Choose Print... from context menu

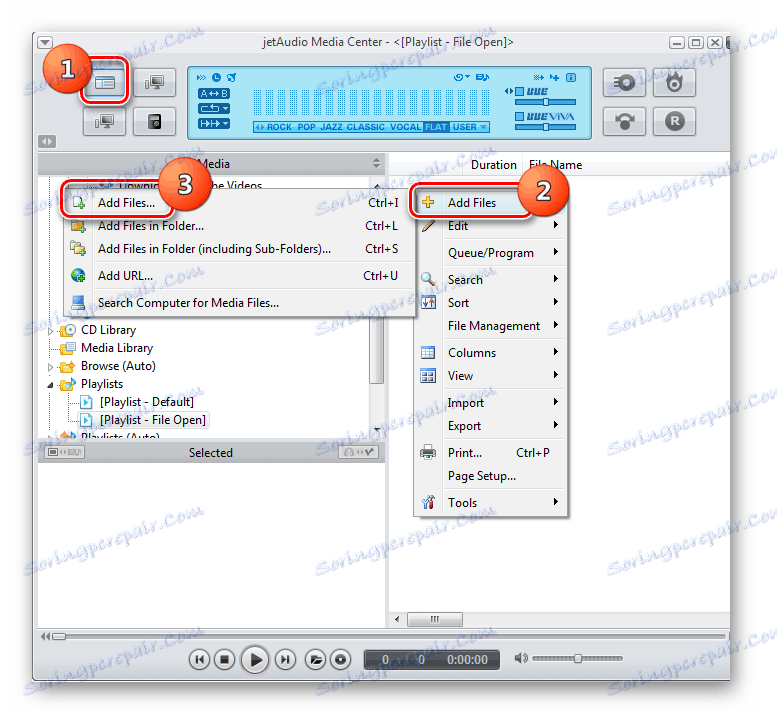point(490,453)
